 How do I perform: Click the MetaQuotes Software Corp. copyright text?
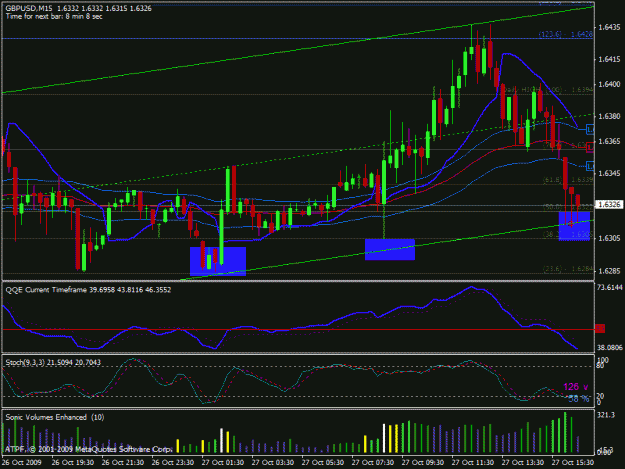pos(88,449)
